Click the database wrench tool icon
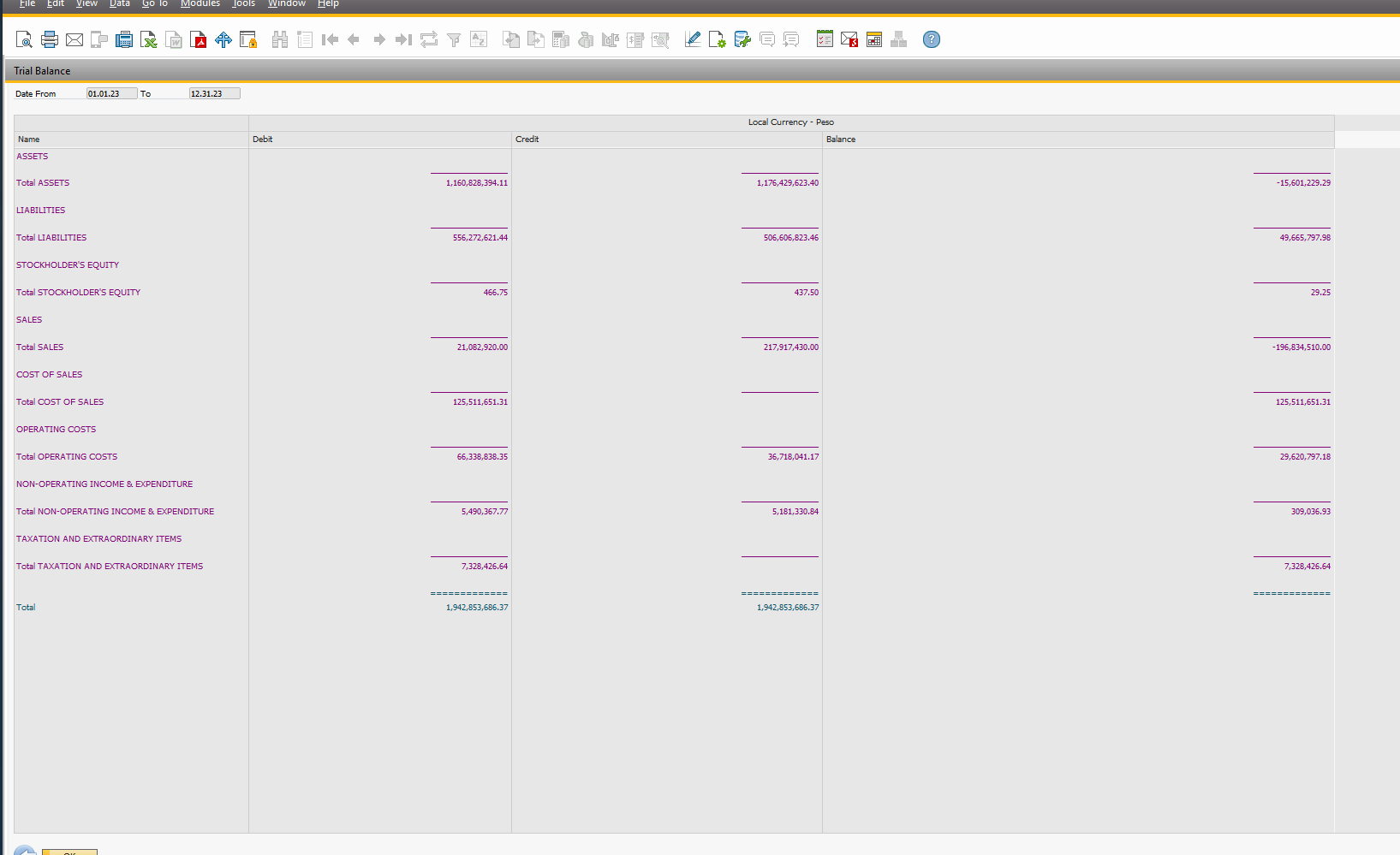This screenshot has height=855, width=1400. (x=742, y=39)
